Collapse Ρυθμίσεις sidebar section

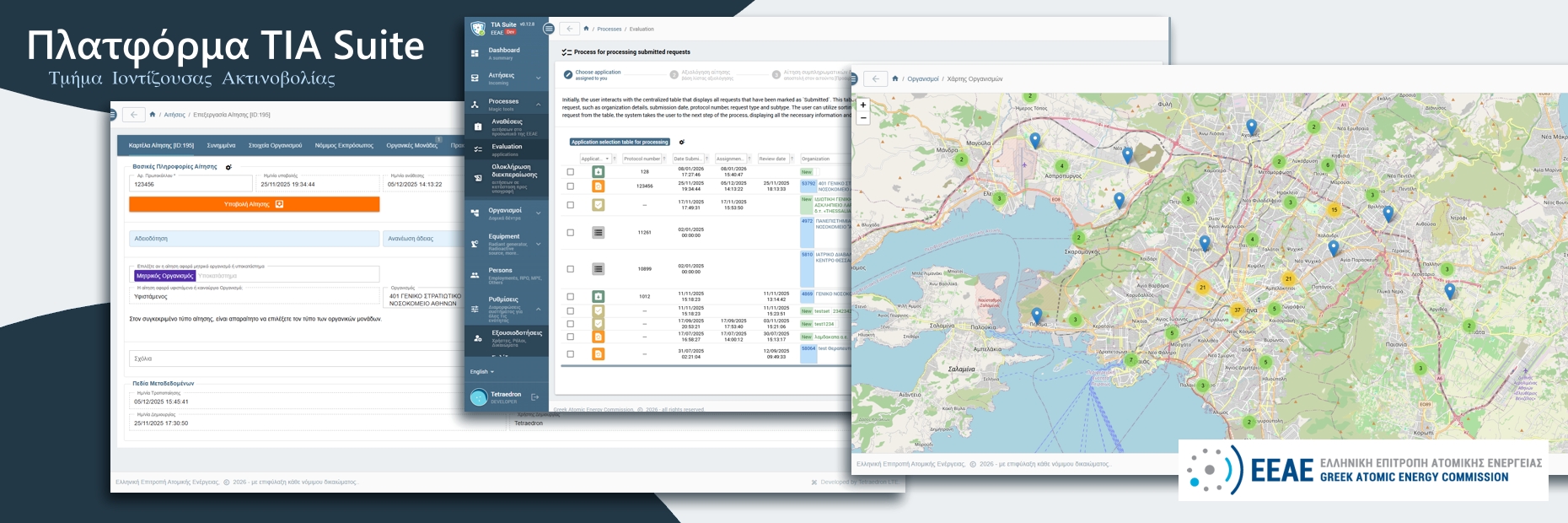[x=506, y=309]
